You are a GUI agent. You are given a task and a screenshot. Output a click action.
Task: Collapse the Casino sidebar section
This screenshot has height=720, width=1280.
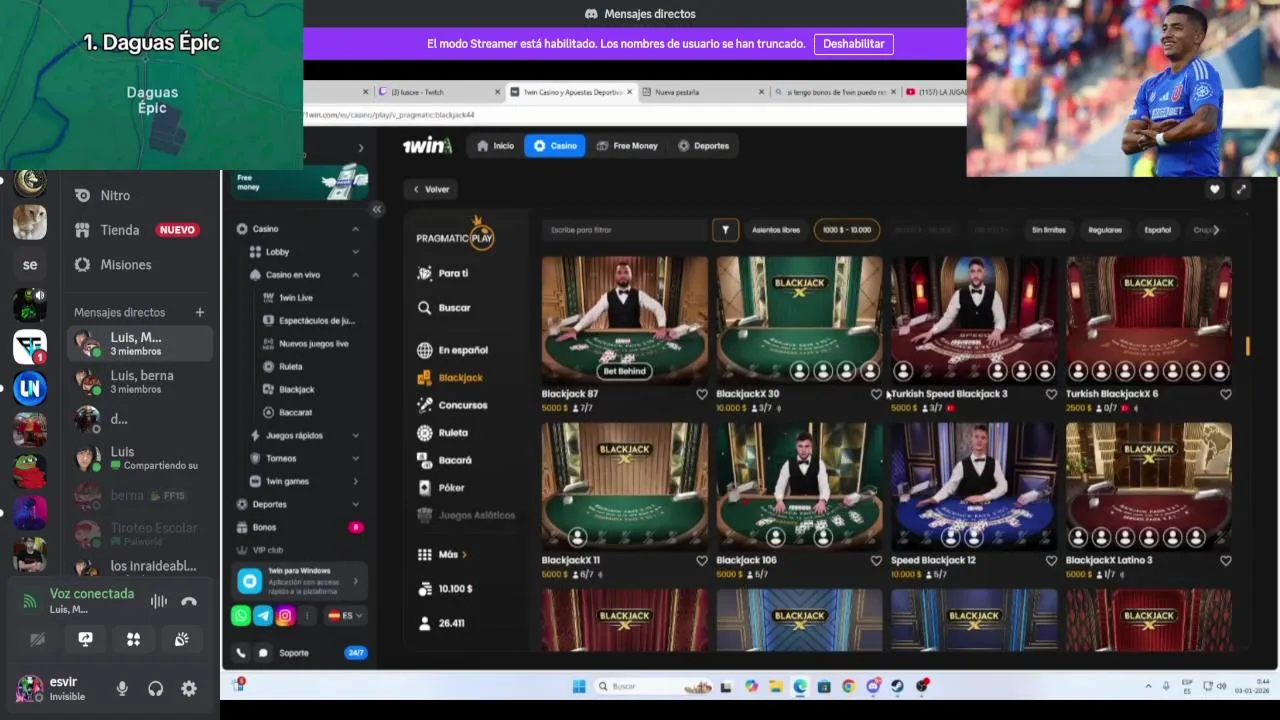[355, 229]
